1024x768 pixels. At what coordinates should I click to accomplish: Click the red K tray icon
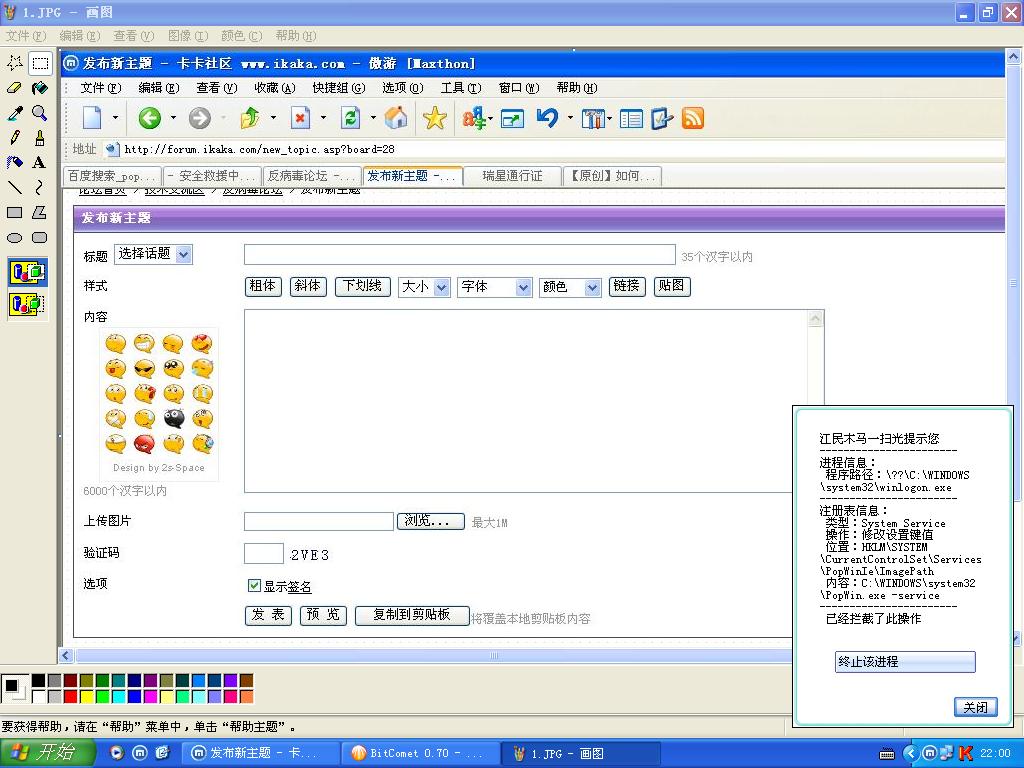pyautogui.click(x=965, y=753)
